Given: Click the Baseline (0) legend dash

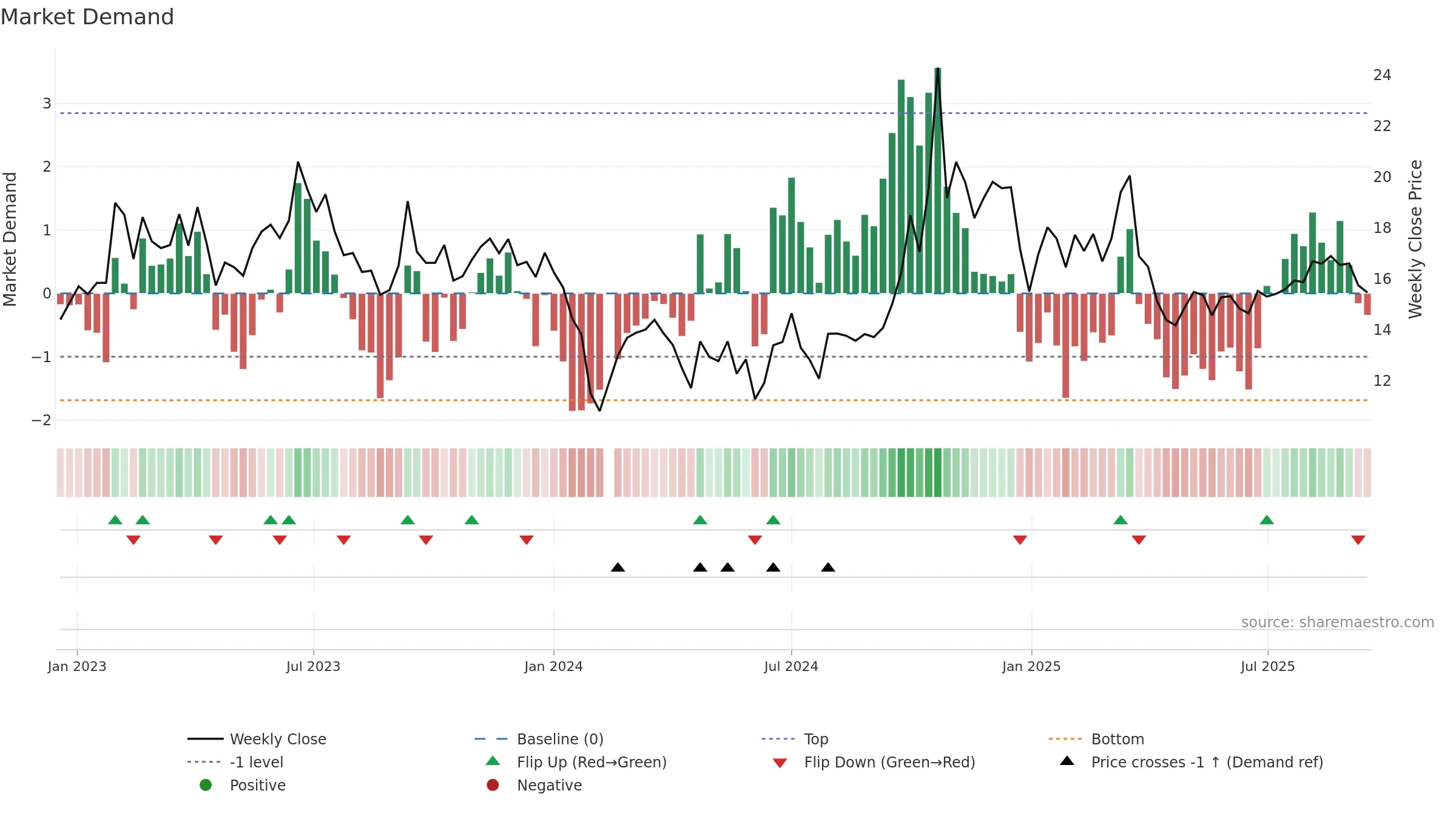Looking at the screenshot, I should coord(491,739).
